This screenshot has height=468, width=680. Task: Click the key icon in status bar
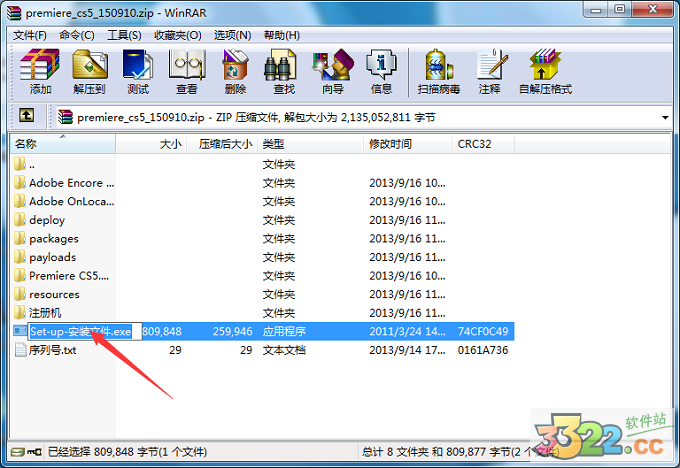click(34, 452)
